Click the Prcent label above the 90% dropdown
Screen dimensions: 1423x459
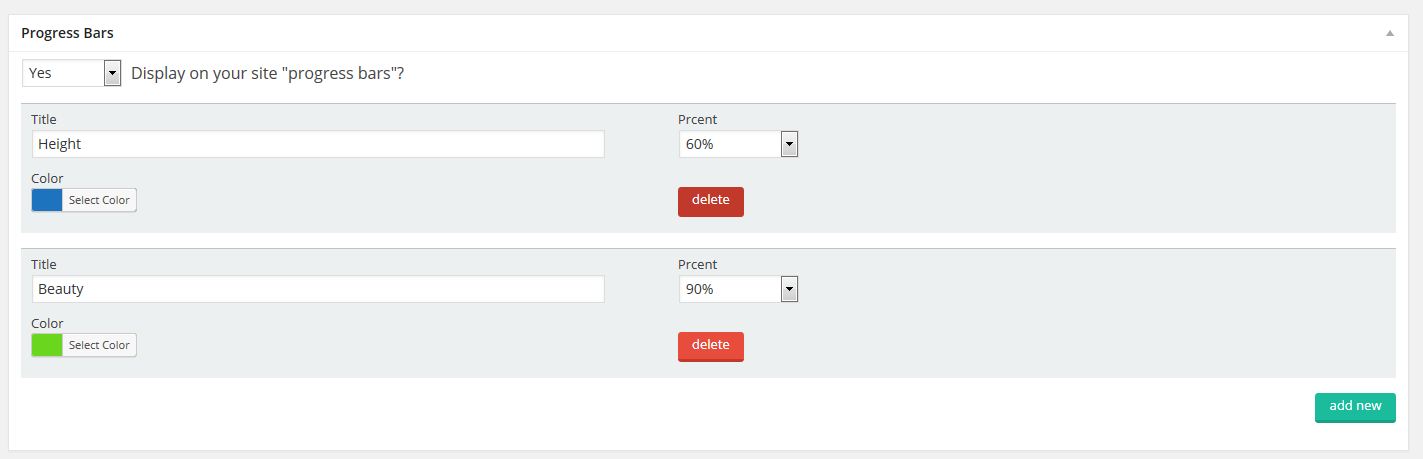coord(698,264)
